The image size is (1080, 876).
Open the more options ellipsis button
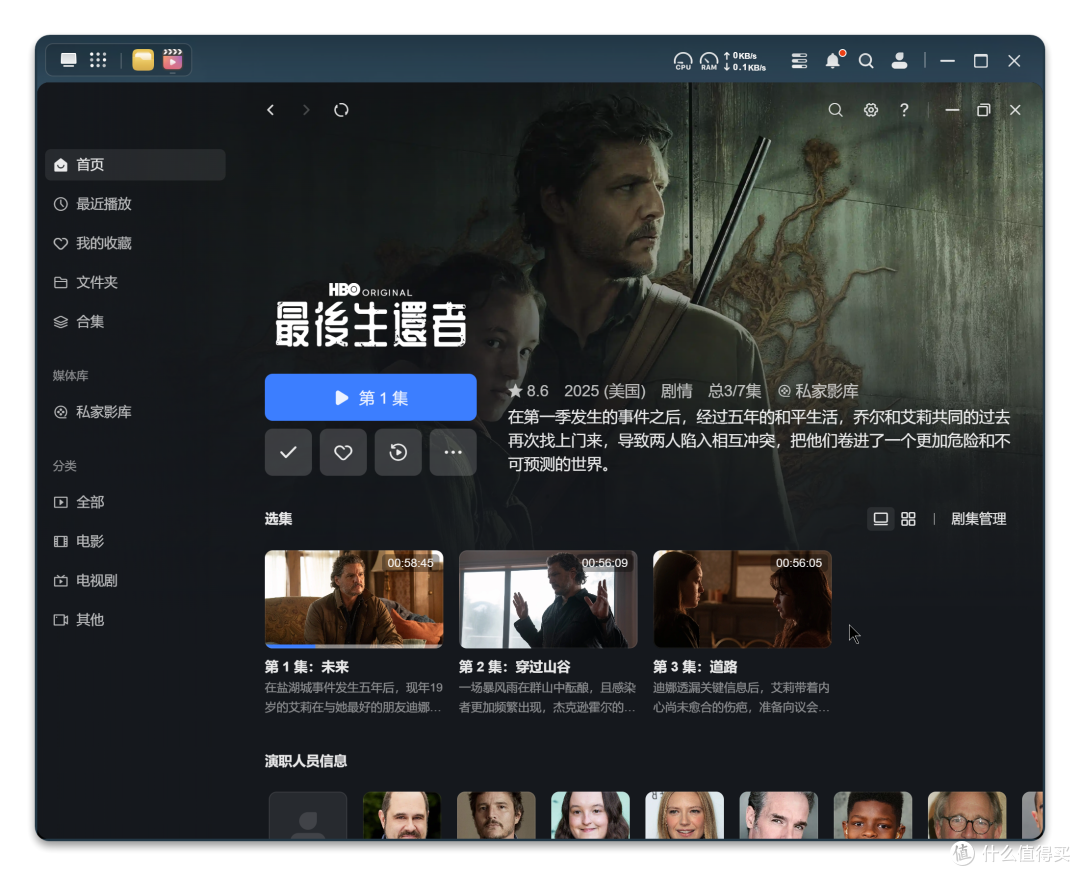click(x=453, y=452)
